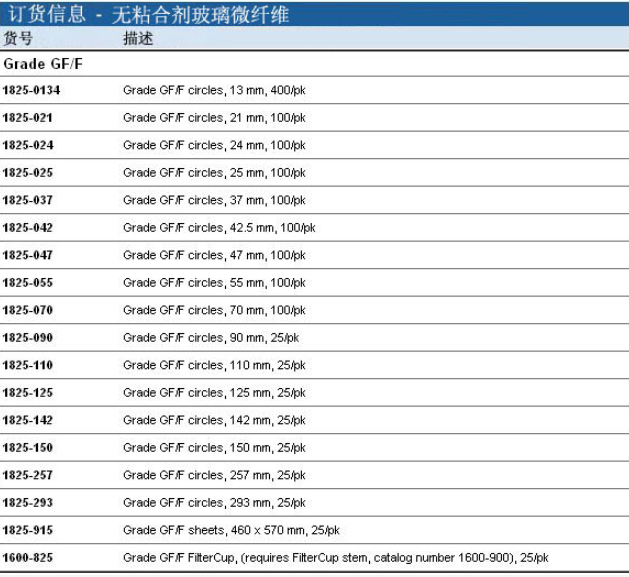Select catalog number 1825-047
The width and height of the screenshot is (629, 577).
click(28, 255)
